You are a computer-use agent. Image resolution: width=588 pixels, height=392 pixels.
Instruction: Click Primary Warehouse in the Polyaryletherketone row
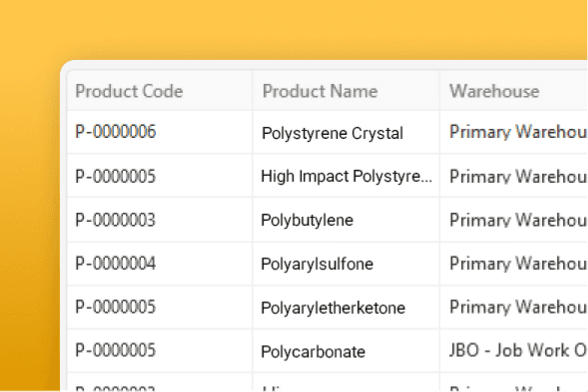tap(518, 307)
